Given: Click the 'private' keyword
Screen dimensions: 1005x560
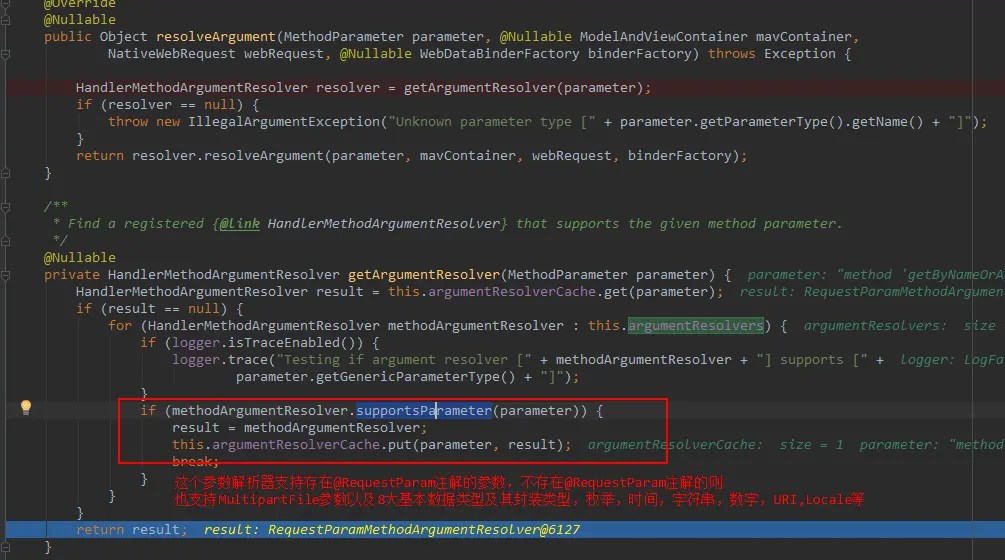Looking at the screenshot, I should click(72, 275).
